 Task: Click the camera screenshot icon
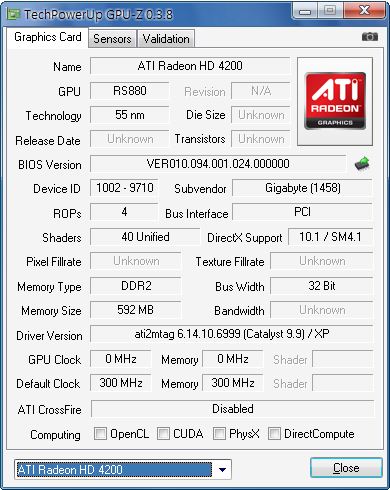tap(370, 36)
